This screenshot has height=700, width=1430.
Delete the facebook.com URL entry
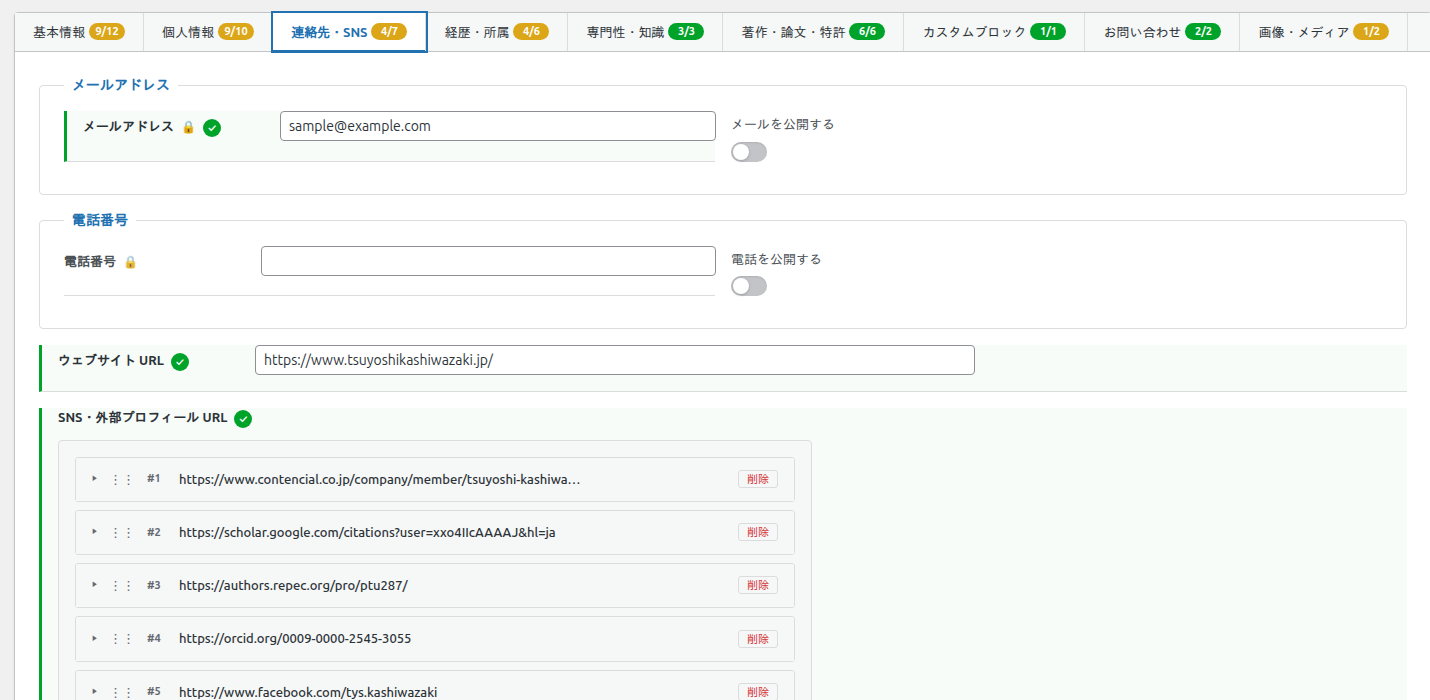point(758,691)
